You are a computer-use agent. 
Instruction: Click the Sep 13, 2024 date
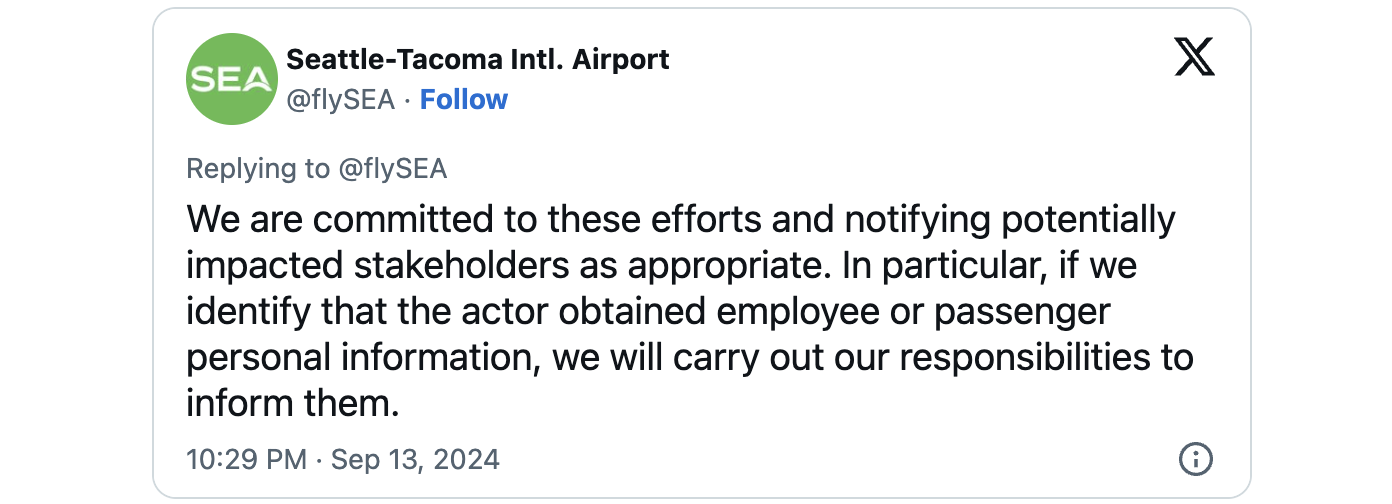tap(415, 460)
